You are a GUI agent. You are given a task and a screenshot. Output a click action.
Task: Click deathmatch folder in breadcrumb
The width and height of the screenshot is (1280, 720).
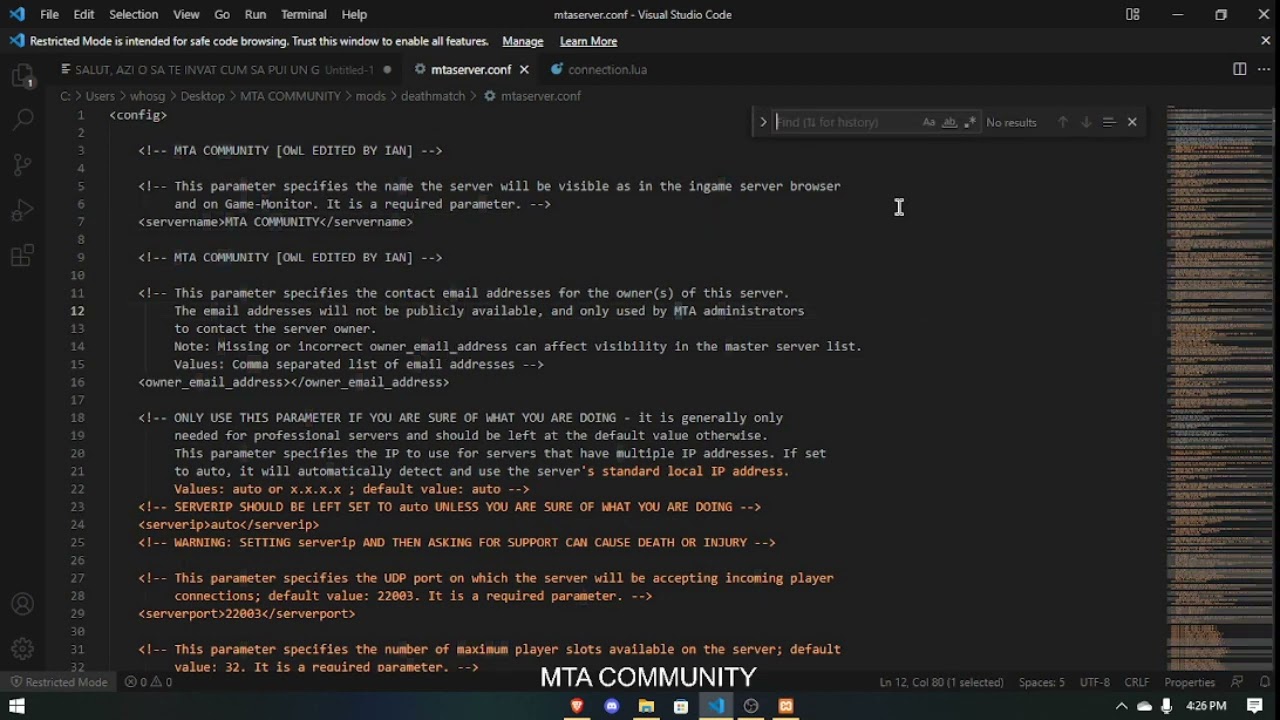(433, 96)
